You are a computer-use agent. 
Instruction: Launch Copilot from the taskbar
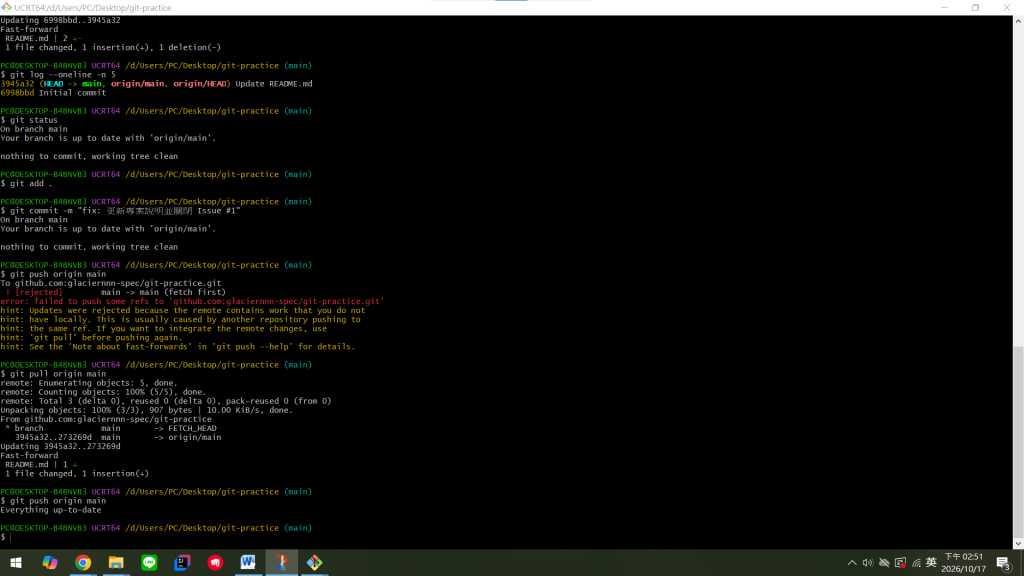click(50, 562)
